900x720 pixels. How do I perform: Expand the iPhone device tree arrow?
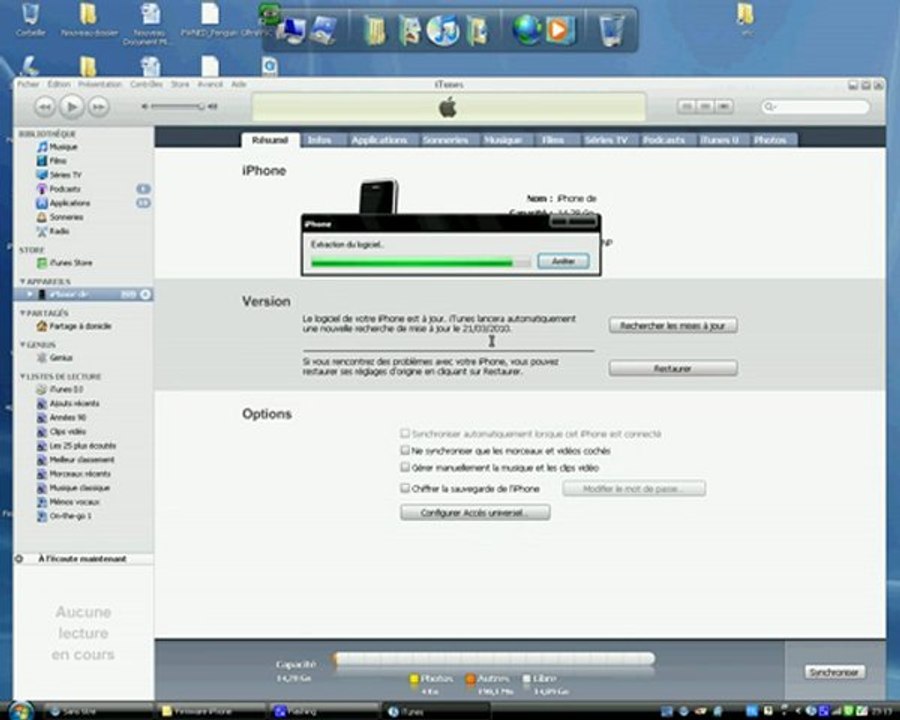coord(30,295)
